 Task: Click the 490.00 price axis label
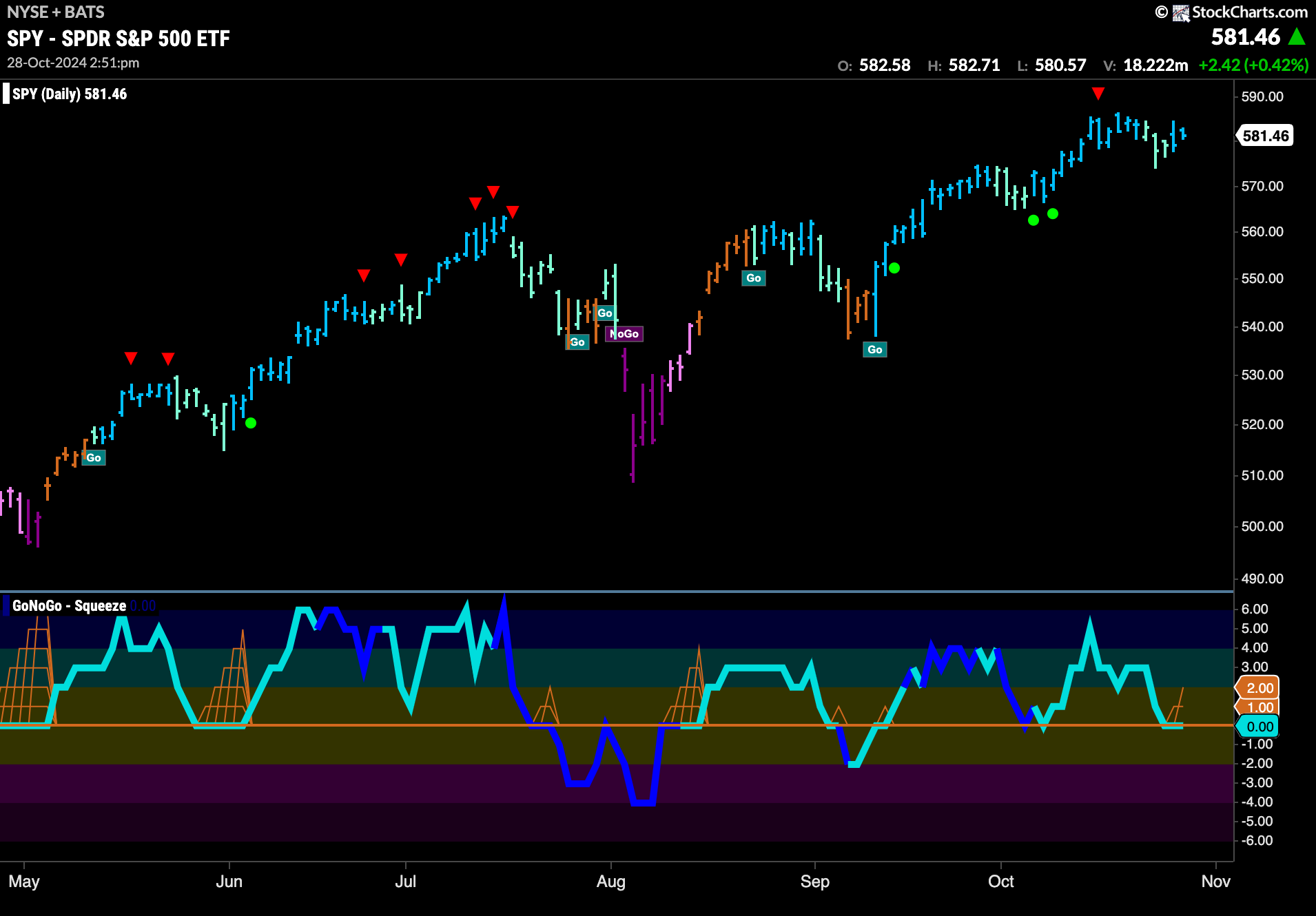click(x=1262, y=579)
